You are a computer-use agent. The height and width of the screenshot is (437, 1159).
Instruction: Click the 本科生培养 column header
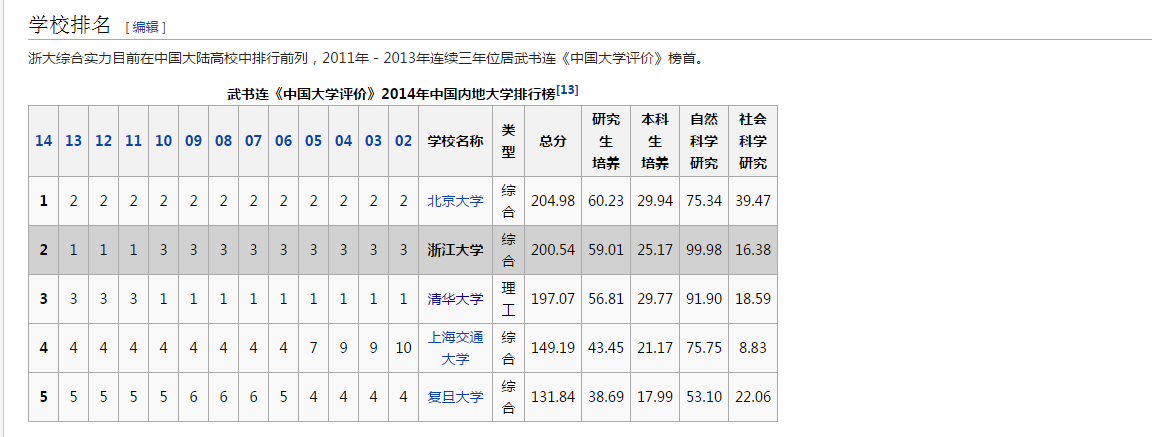(x=655, y=140)
